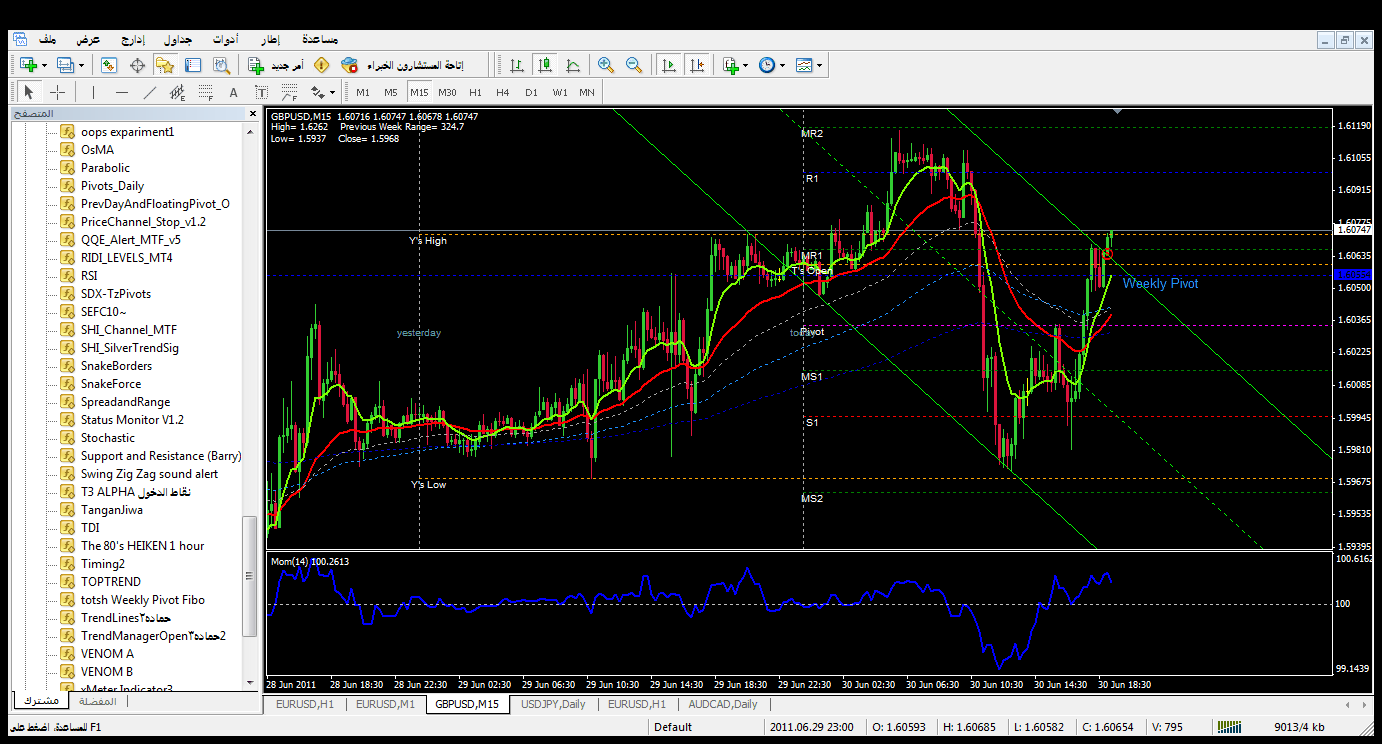The width and height of the screenshot is (1382, 744).
Task: Open the المفضلة Navigator tab
Action: pyautogui.click(x=97, y=701)
